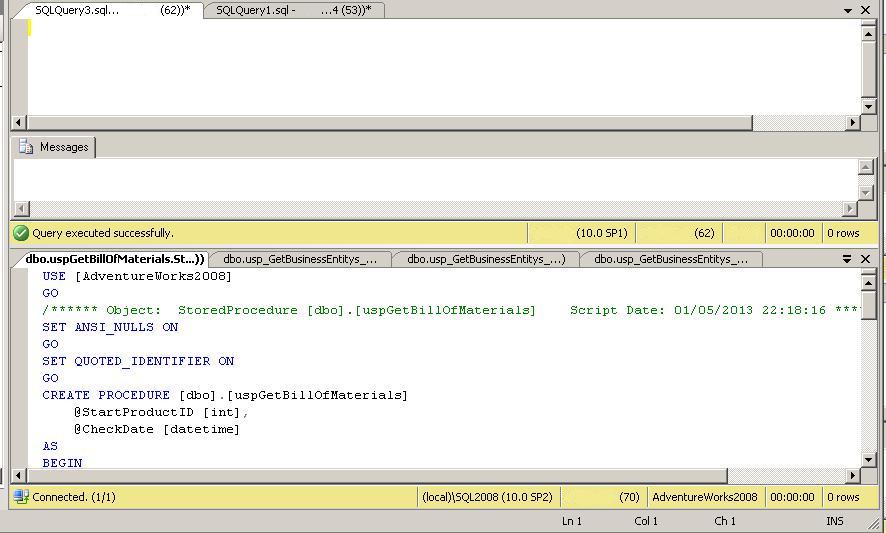Screen dimensions: 886x533
Task: Switch to the SQLQuery1.sql tab
Action: (x=293, y=10)
